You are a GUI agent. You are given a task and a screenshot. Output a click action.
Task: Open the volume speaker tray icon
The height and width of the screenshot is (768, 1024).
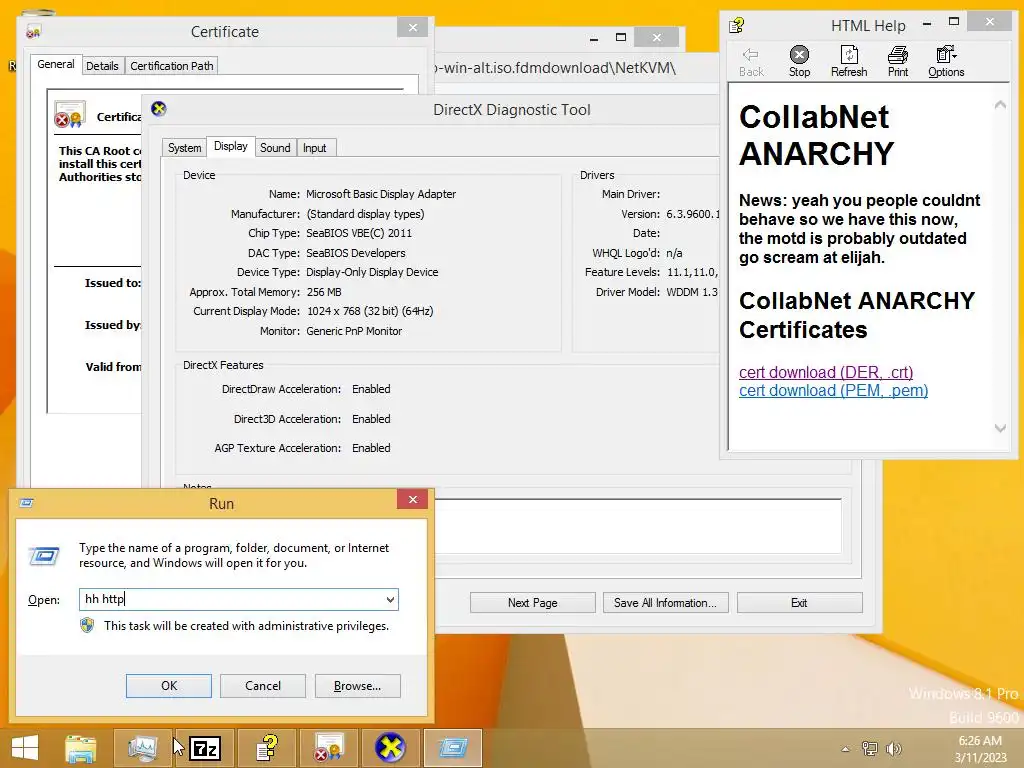click(893, 748)
